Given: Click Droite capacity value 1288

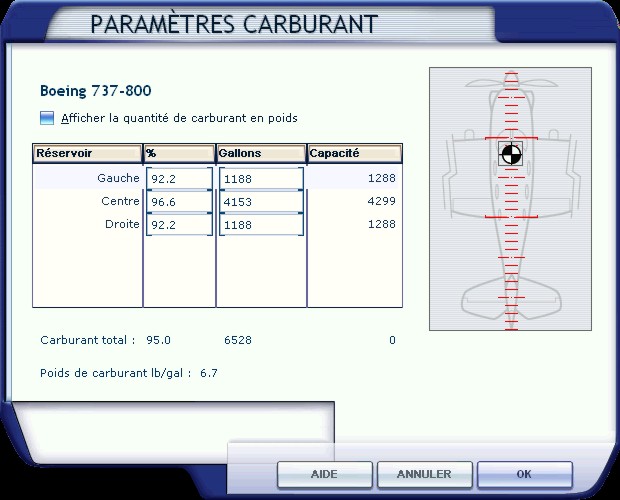Looking at the screenshot, I should (382, 224).
